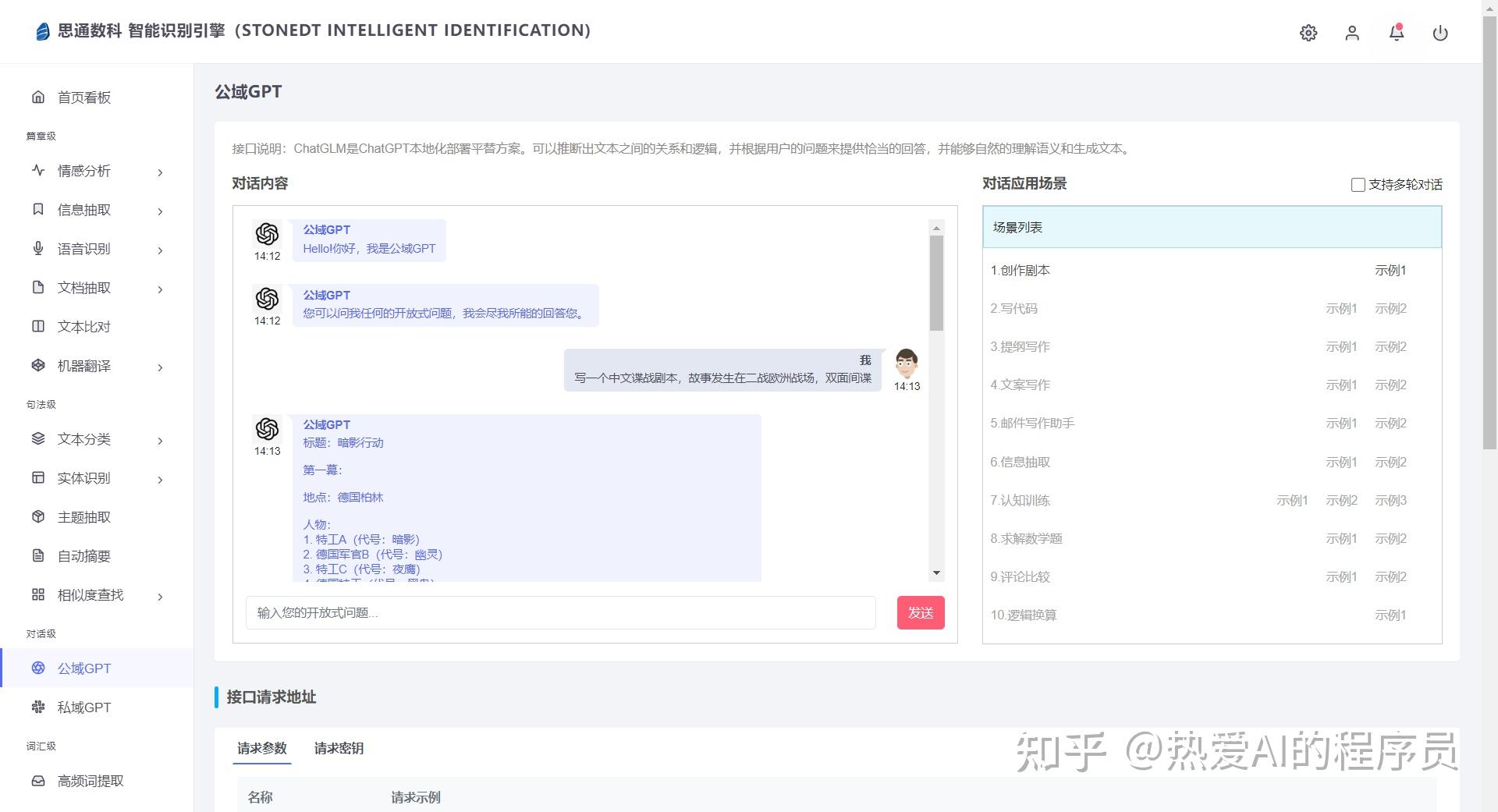Open the user profile icon
Screen dimensions: 1498x812
pyautogui.click(x=1352, y=33)
